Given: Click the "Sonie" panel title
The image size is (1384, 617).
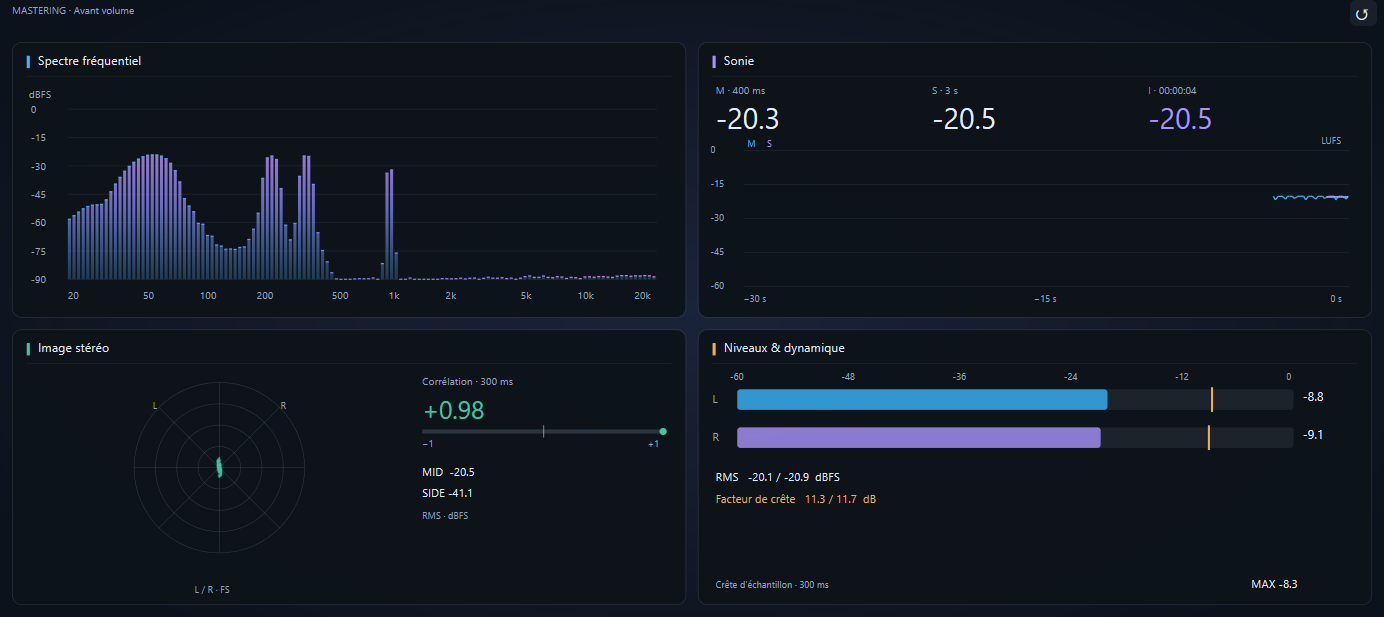Looking at the screenshot, I should click(739, 61).
